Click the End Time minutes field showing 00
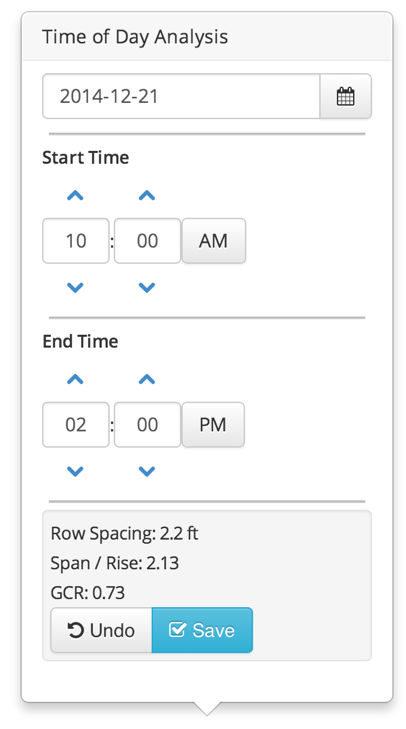 (x=147, y=424)
